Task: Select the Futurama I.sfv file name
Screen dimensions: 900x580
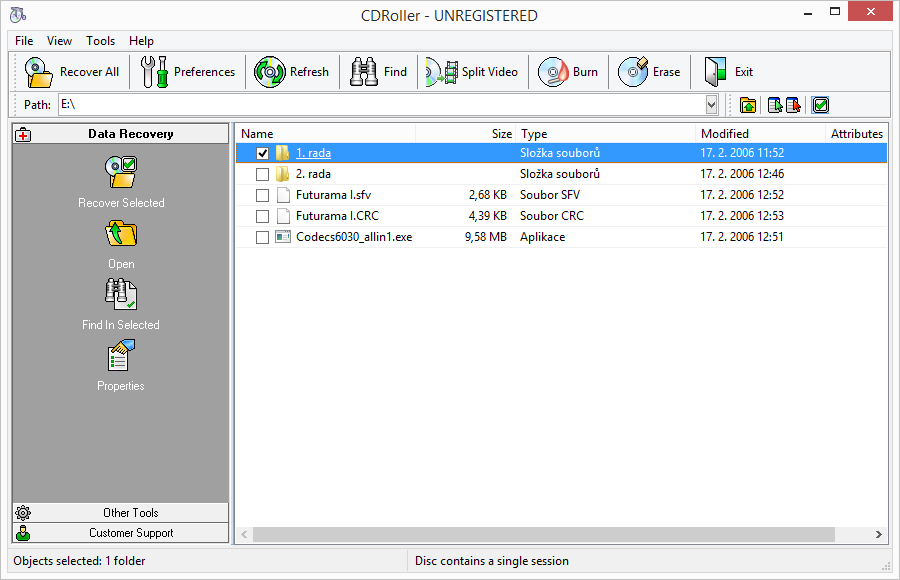Action: point(333,195)
